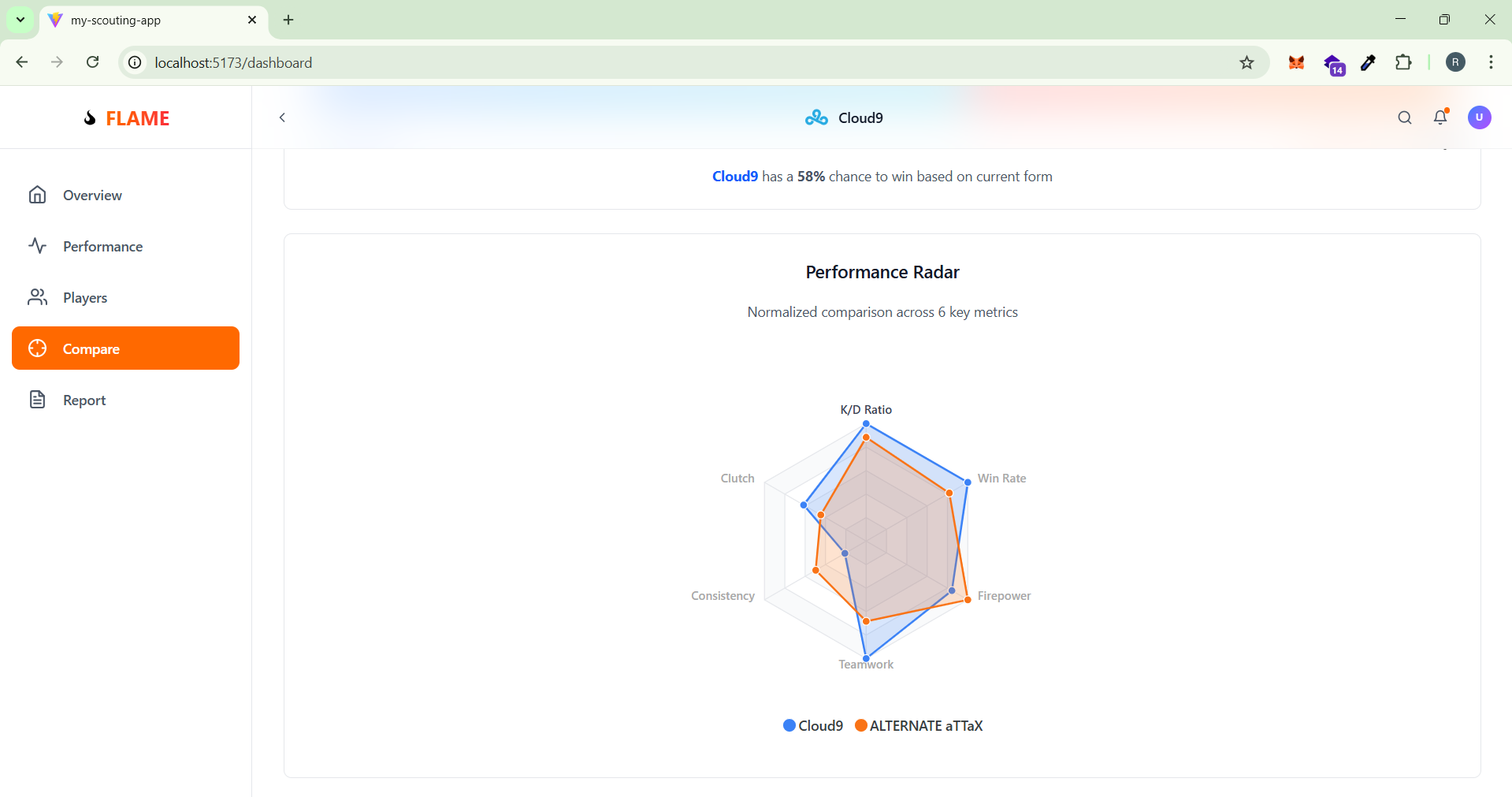Click the Clutch axis label
The width and height of the screenshot is (1512, 797).
737,479
